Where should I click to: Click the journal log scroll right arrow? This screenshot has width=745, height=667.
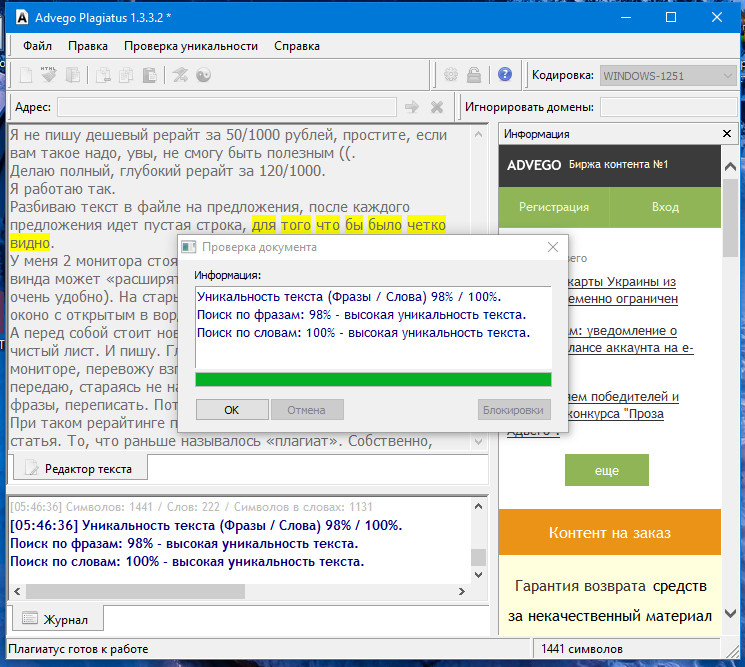462,591
